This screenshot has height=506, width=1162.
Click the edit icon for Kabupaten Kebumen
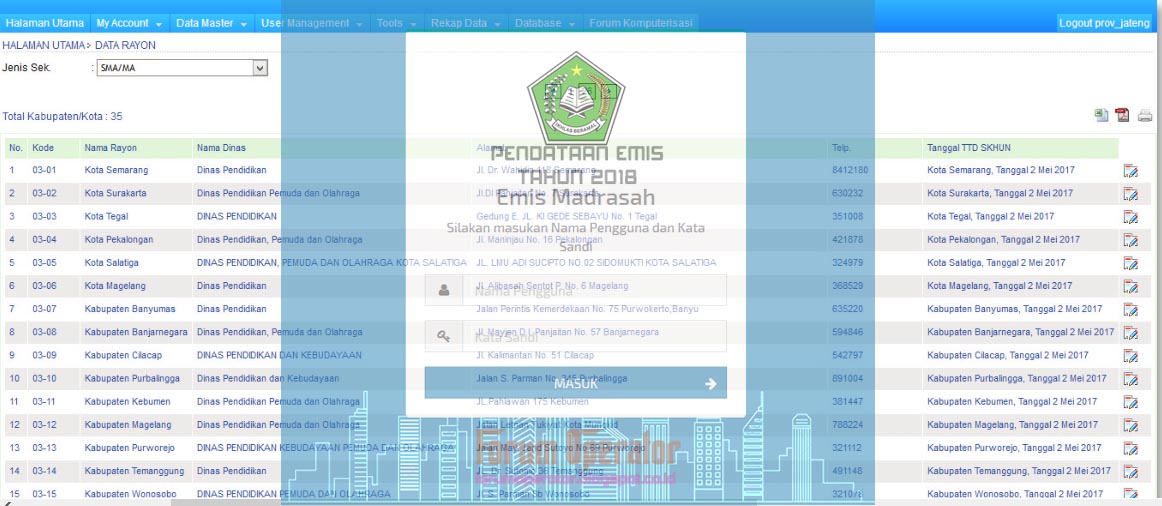1131,402
